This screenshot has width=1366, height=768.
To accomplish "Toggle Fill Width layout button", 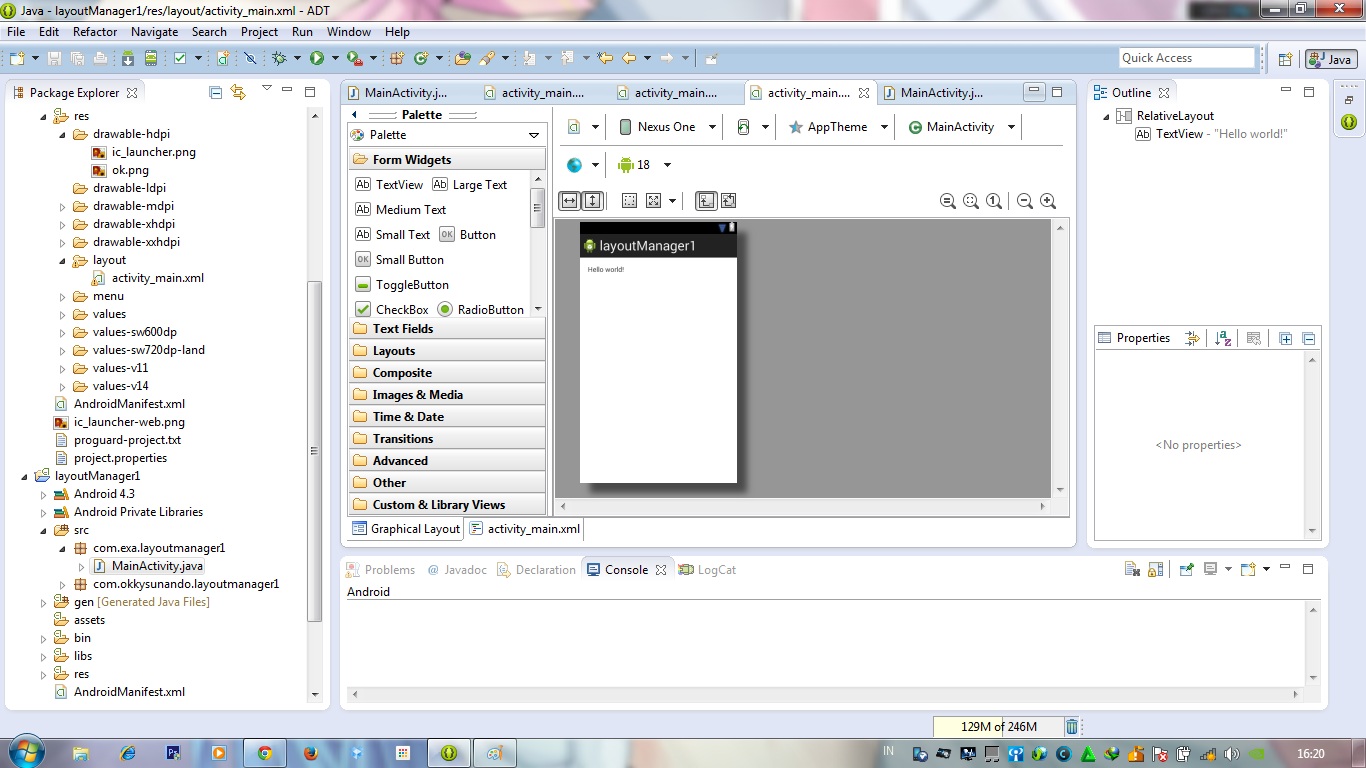I will [x=569, y=201].
